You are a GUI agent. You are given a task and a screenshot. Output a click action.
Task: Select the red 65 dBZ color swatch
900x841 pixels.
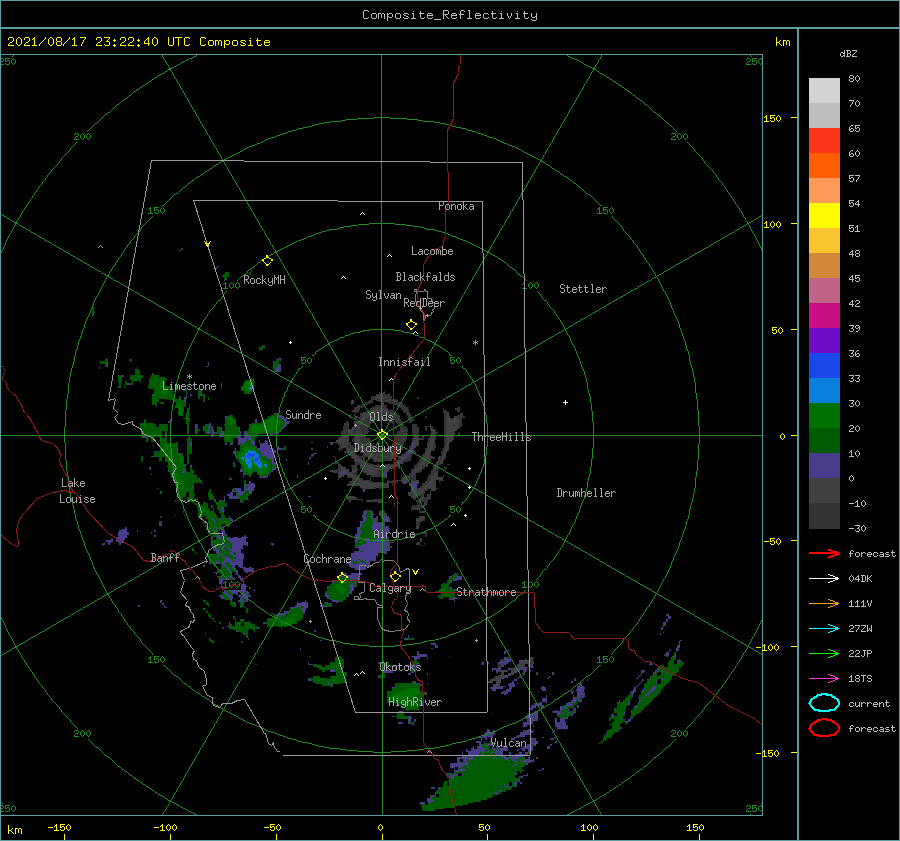tap(824, 141)
